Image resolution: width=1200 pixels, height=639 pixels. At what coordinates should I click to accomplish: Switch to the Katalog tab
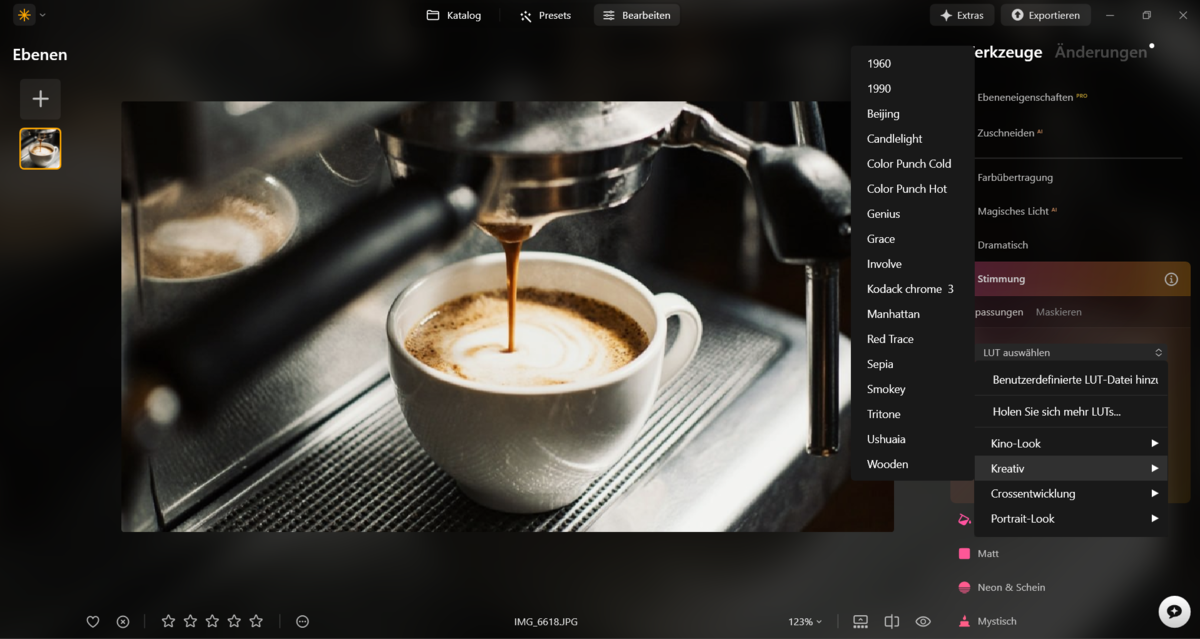pyautogui.click(x=453, y=15)
